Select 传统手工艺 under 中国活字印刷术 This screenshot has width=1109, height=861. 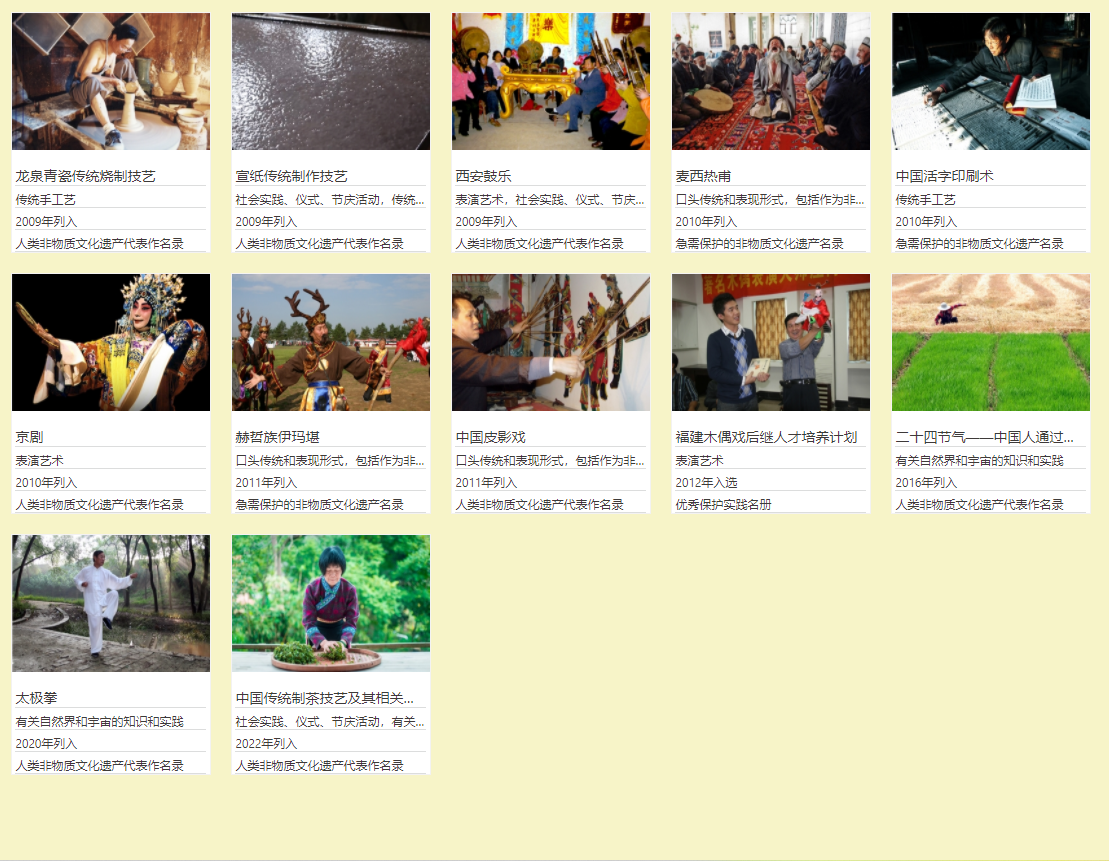925,200
